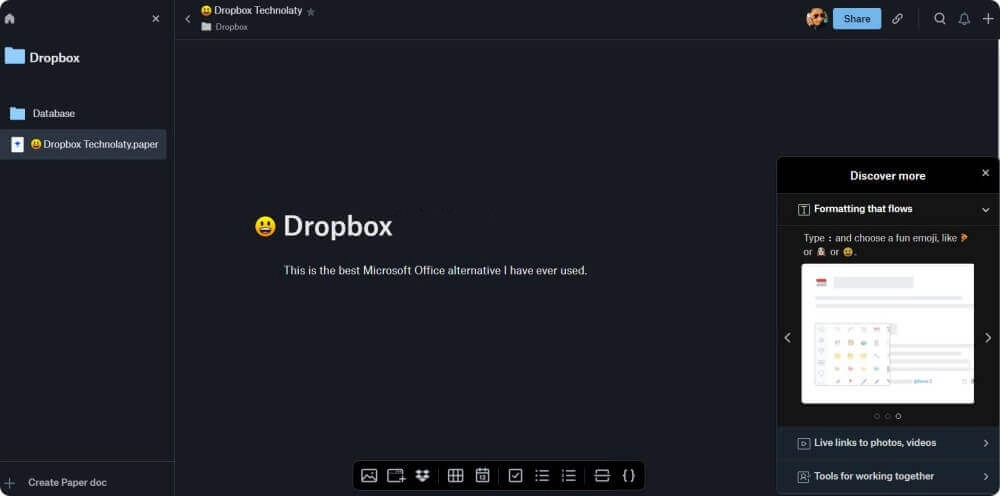This screenshot has height=496, width=1000.
Task: Add a timeline using the calendar icon
Action: tap(482, 476)
